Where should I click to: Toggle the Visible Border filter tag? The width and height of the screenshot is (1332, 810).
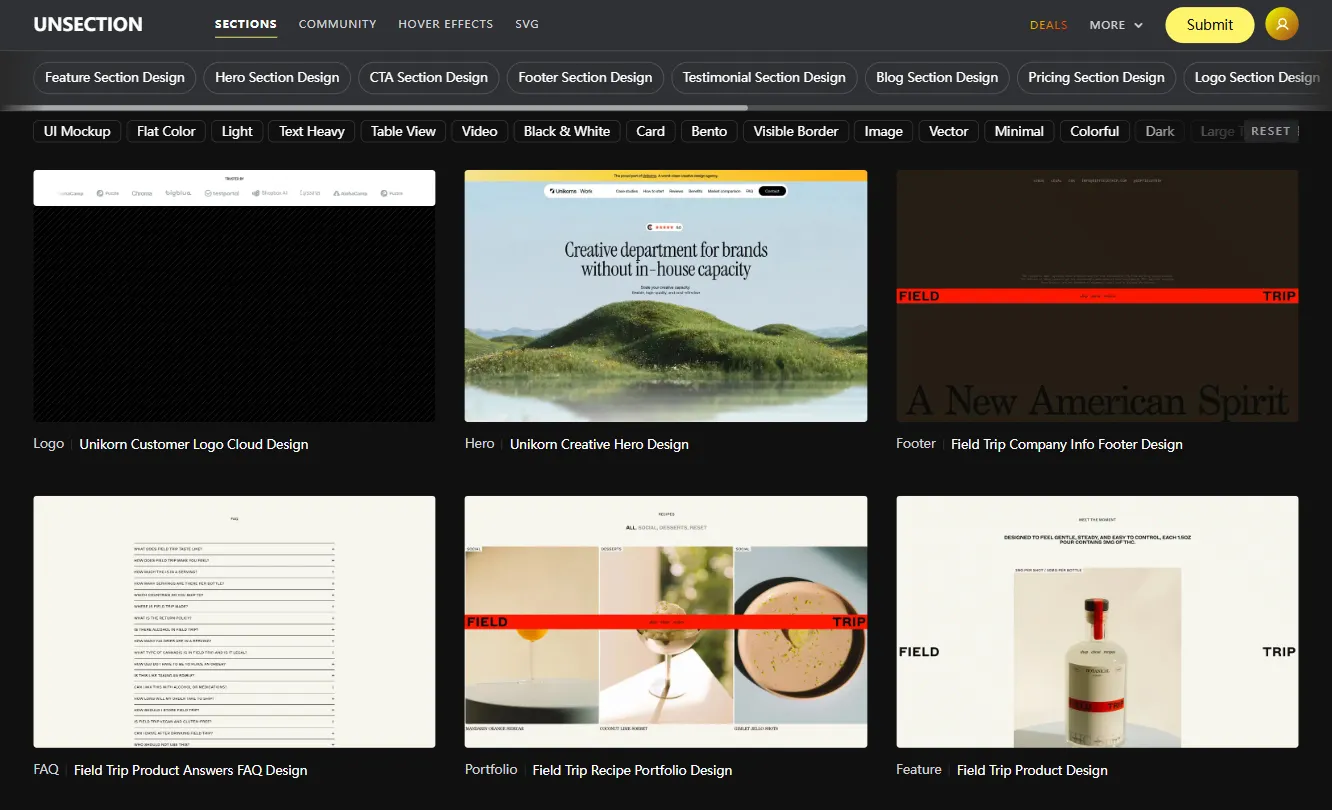795,131
